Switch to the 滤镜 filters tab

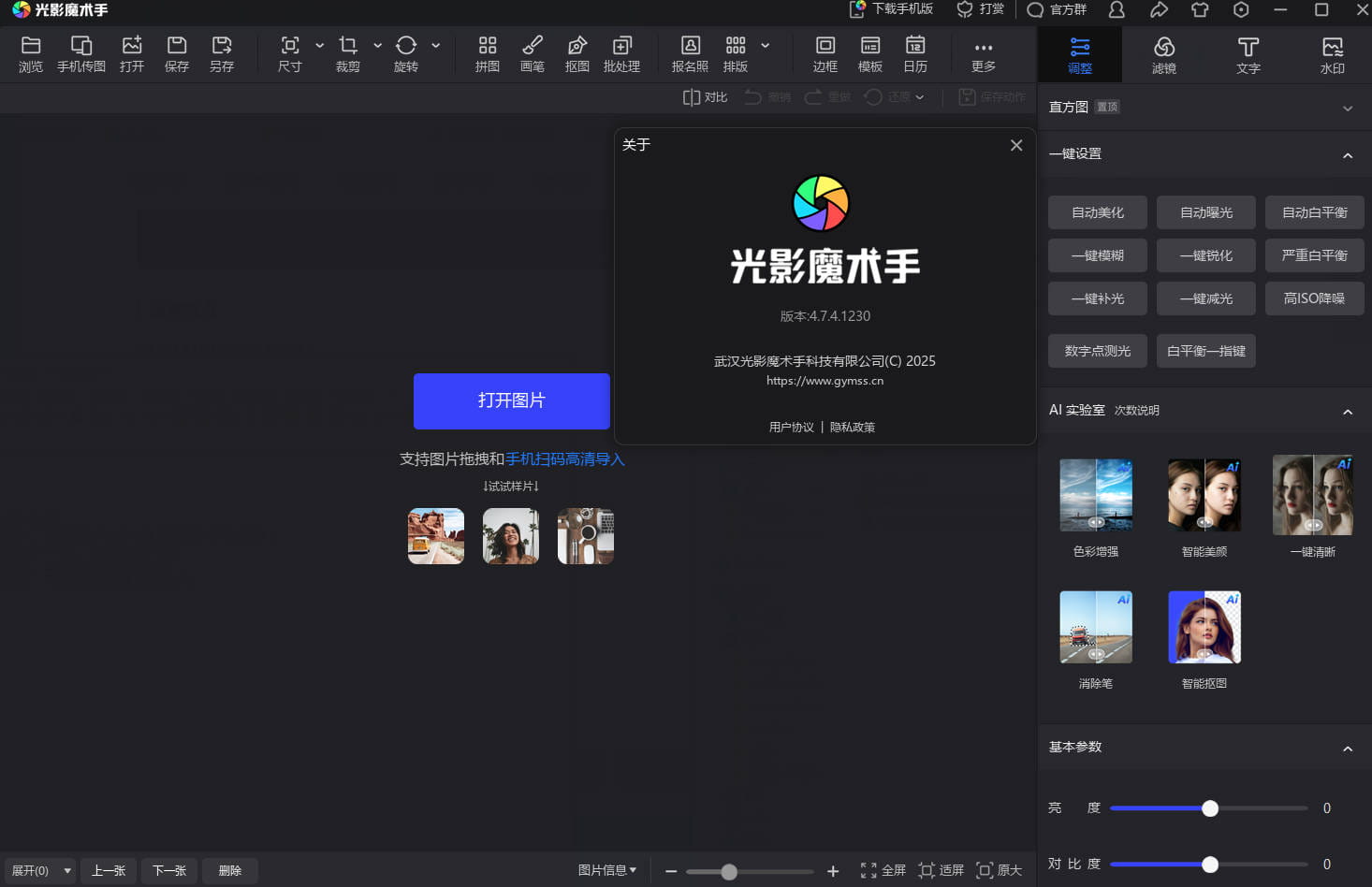1163,53
